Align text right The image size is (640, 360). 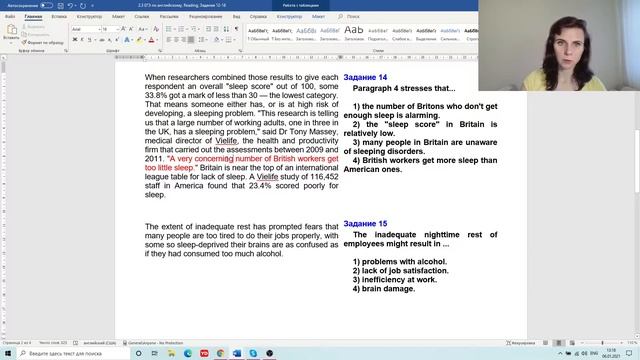pyautogui.click(x=184, y=40)
